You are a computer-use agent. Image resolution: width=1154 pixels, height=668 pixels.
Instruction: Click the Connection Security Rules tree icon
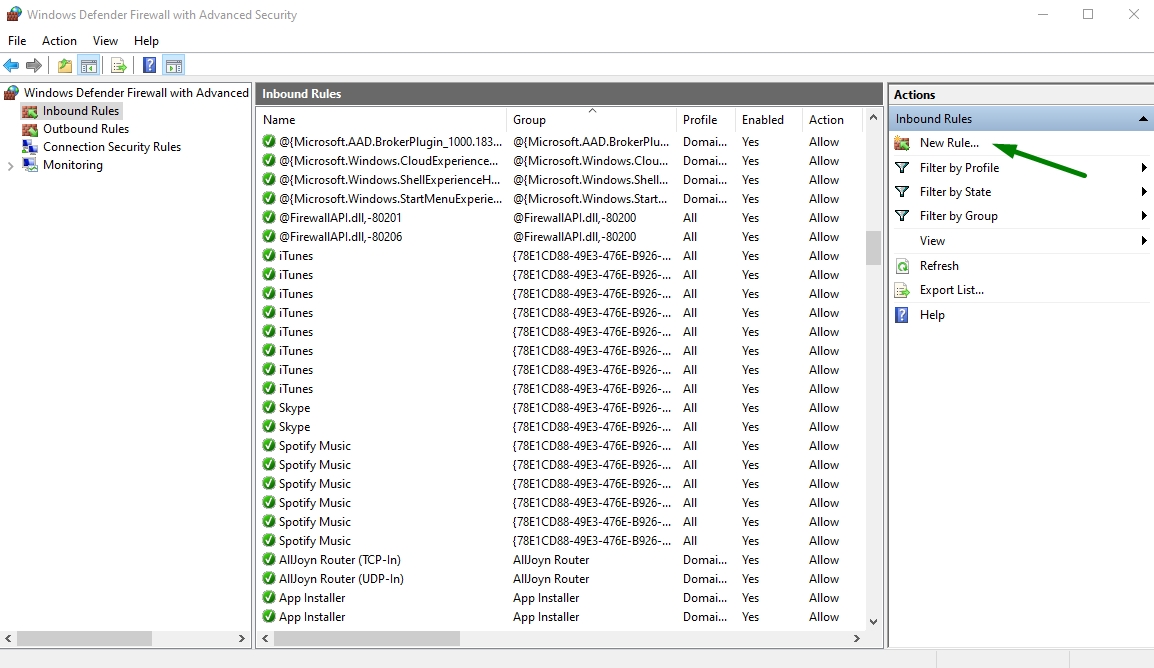29,147
